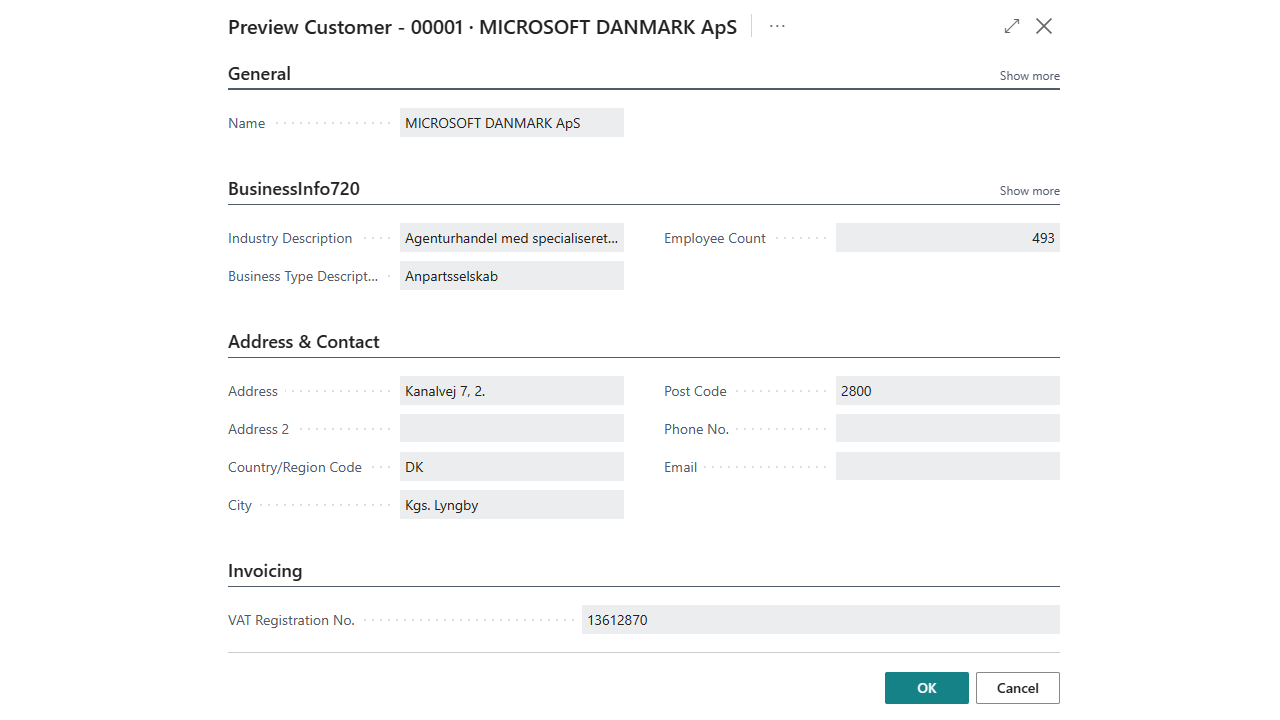Click the Phone No. label
The height and width of the screenshot is (720, 1280).
coord(697,429)
